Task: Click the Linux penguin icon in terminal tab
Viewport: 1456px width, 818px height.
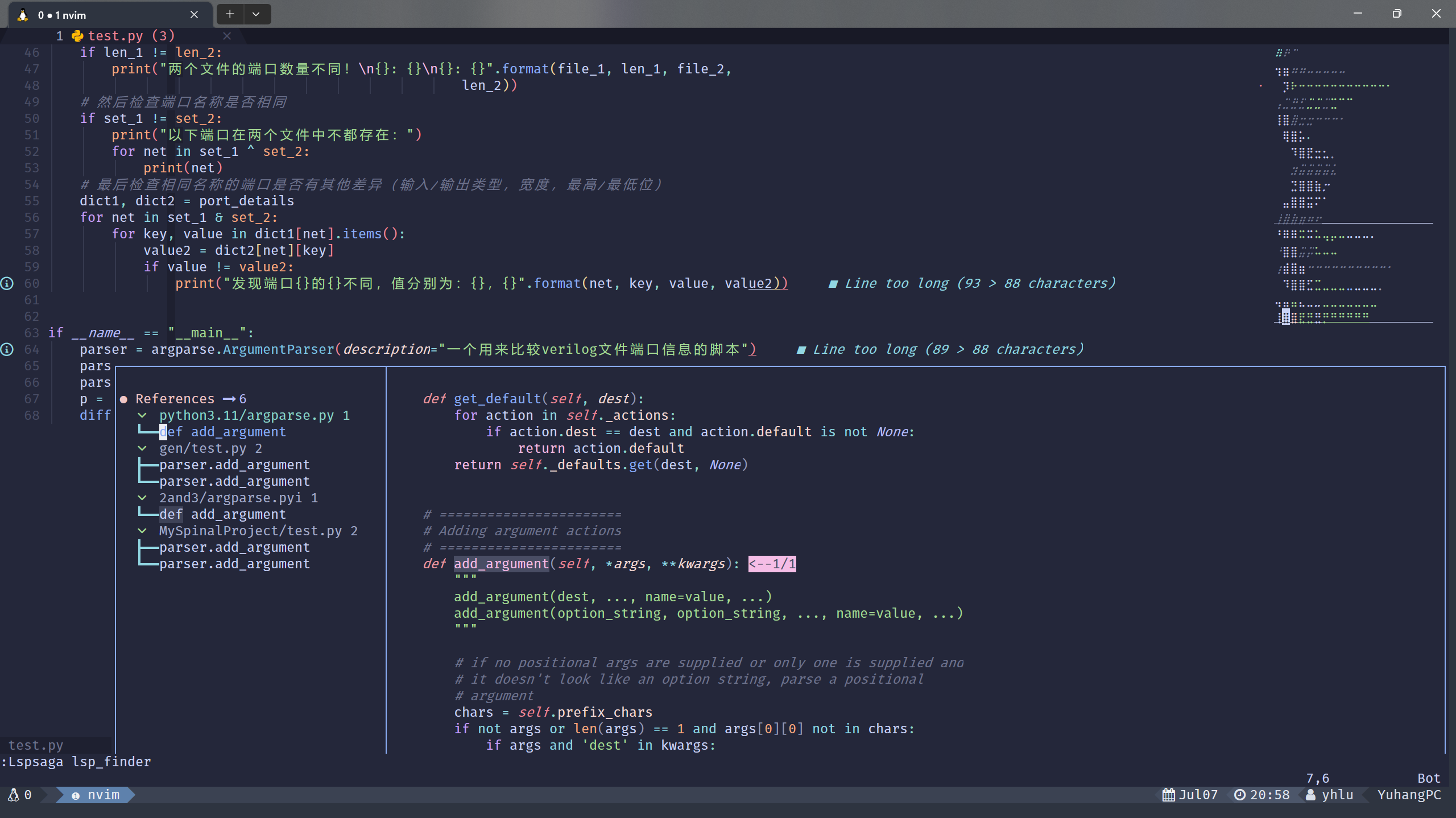Action: click(x=23, y=15)
